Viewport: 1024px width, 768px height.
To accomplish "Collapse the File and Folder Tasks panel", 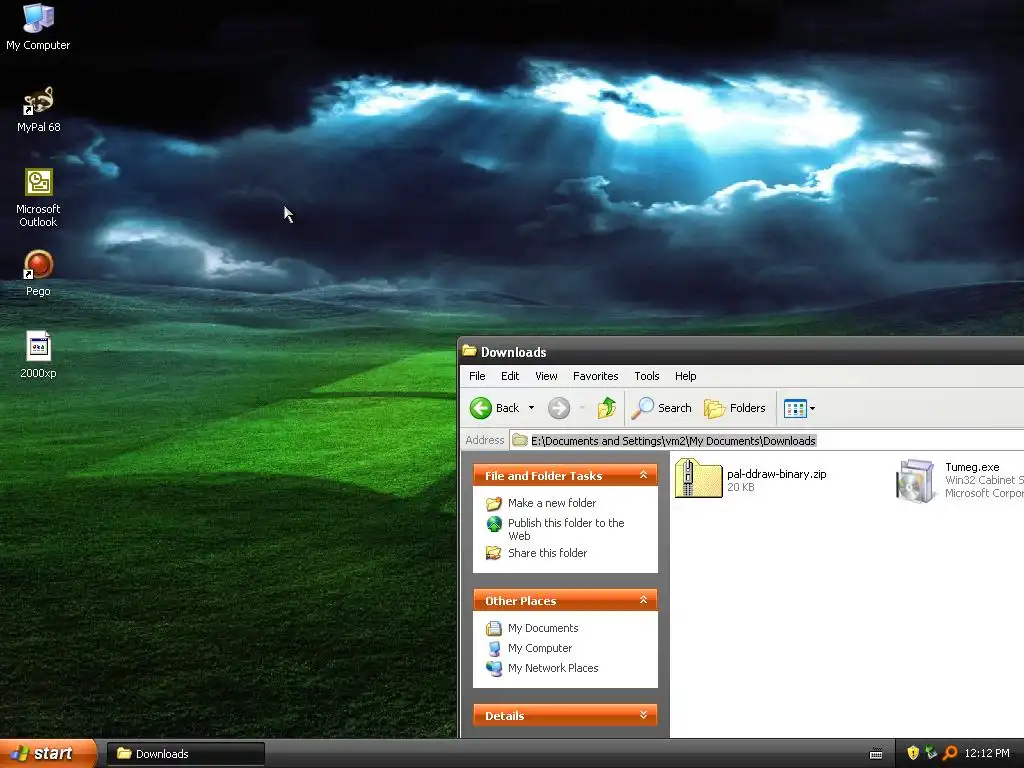I will click(x=643, y=475).
